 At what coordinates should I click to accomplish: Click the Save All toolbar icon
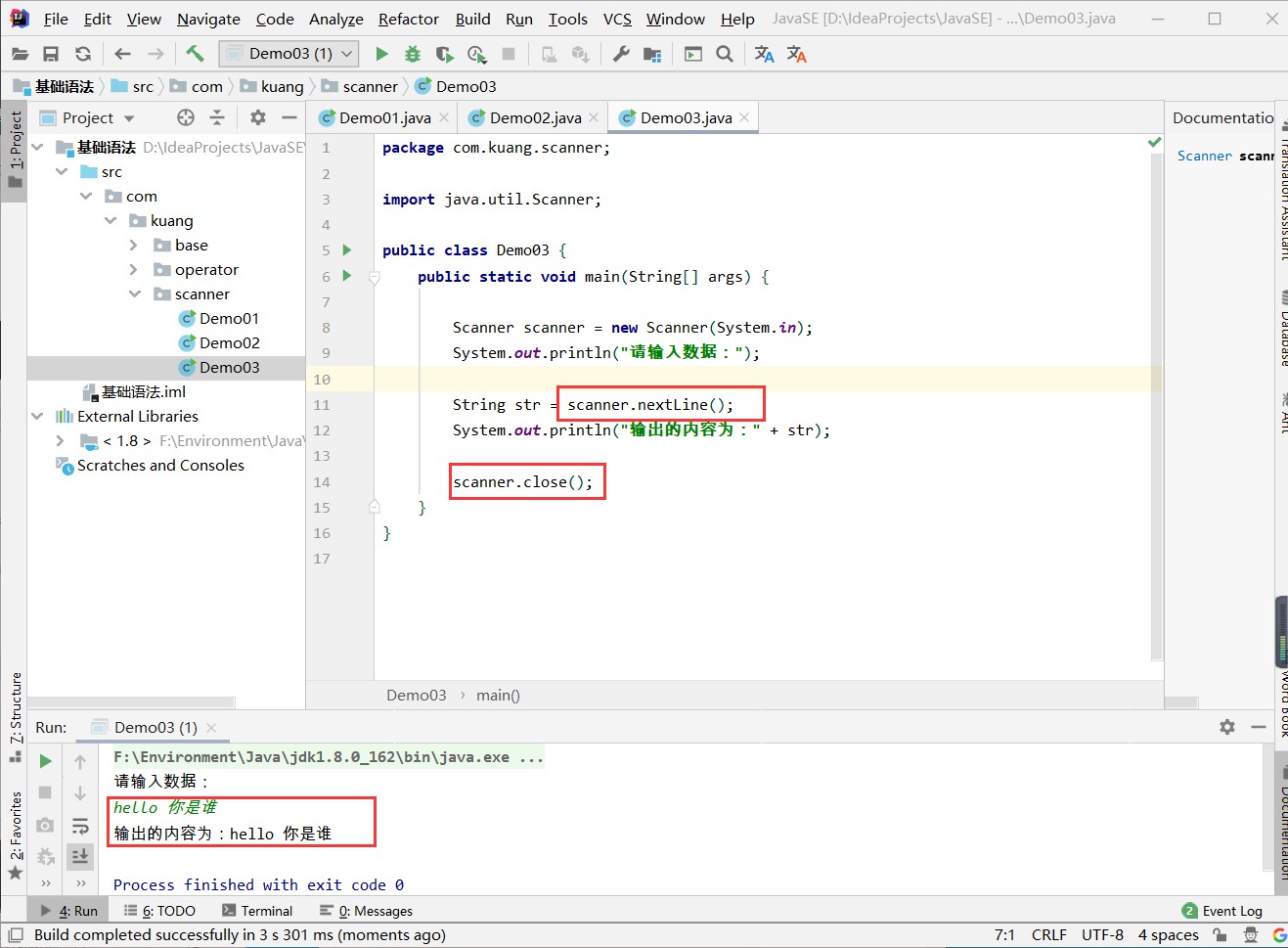(x=51, y=54)
